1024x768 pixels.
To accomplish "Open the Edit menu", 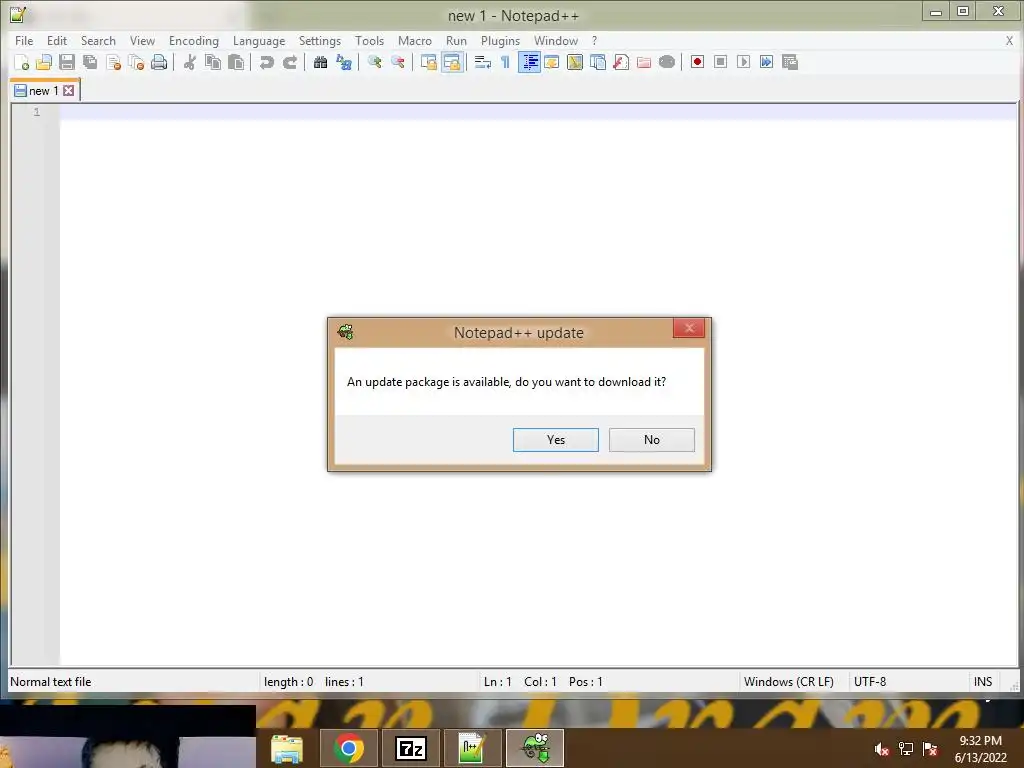I will (57, 40).
